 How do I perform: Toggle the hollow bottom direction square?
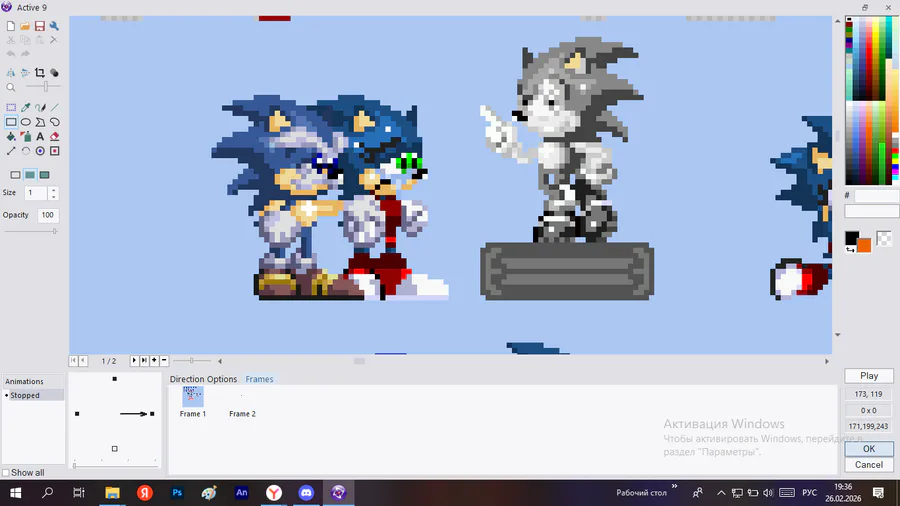115,449
